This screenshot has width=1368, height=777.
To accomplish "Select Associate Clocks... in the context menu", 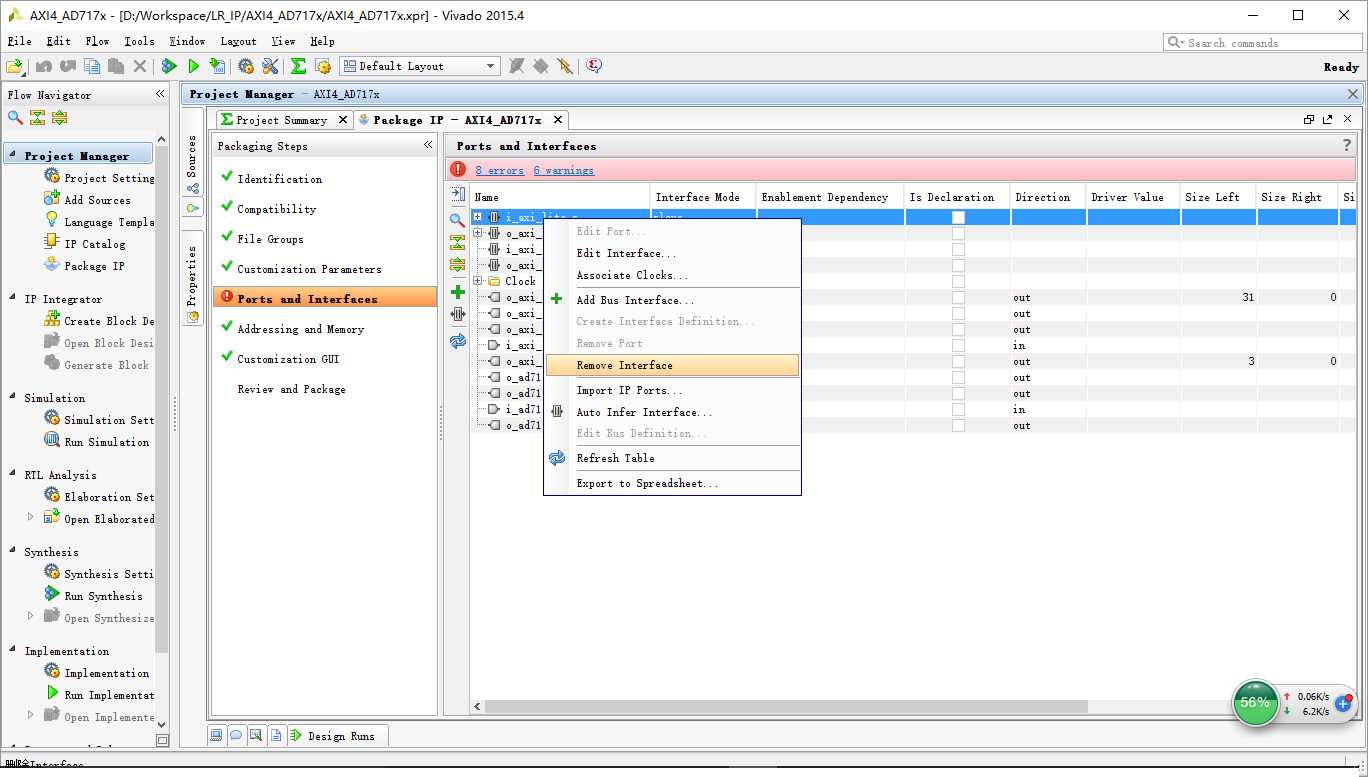I will [672, 275].
